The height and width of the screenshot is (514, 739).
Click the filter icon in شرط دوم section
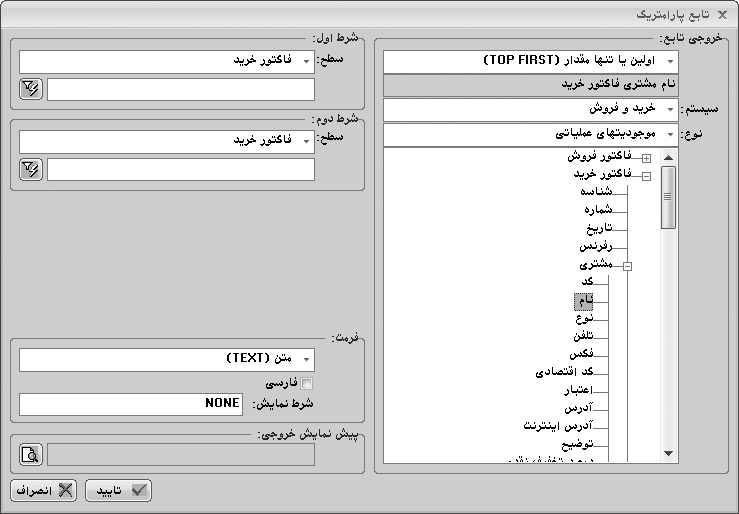coord(30,169)
